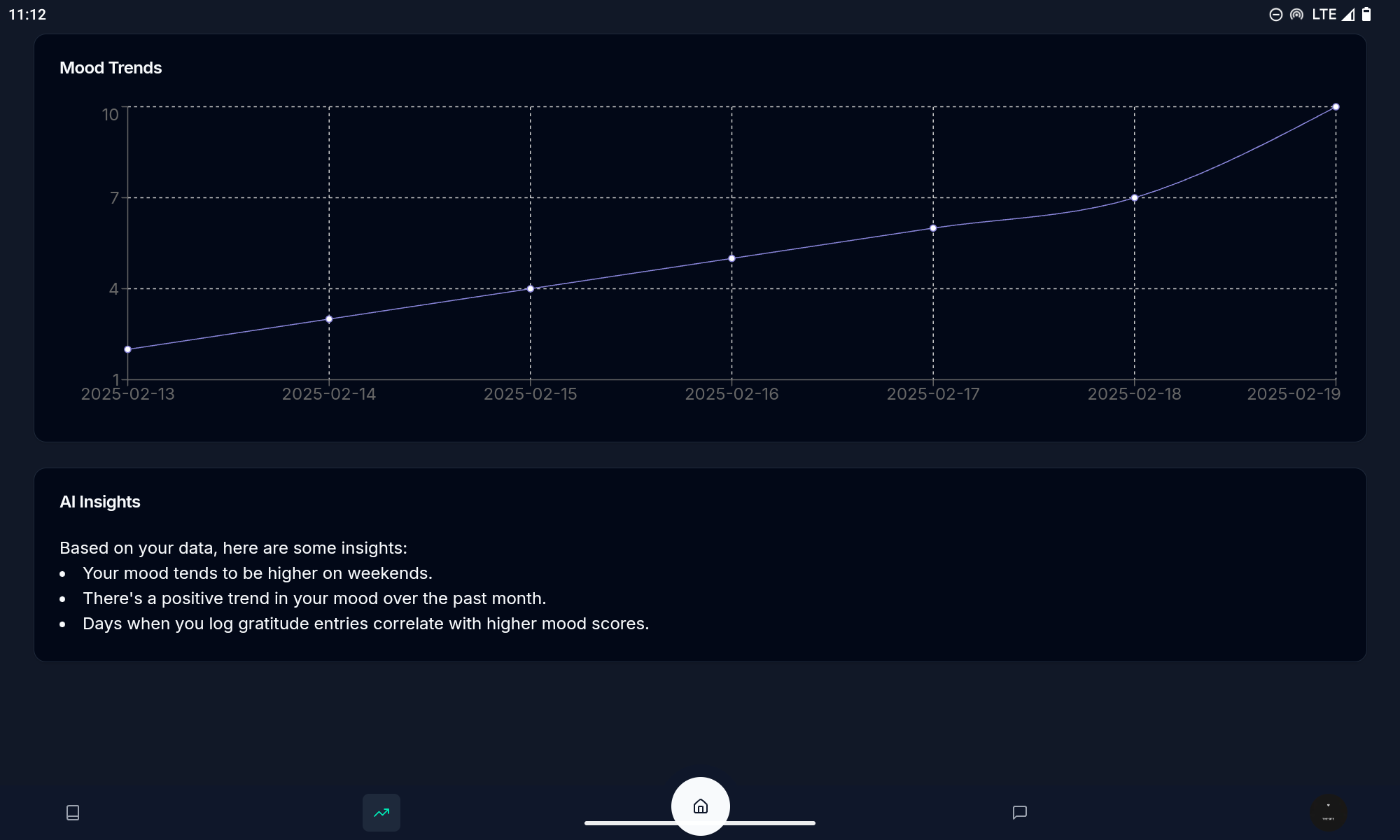This screenshot has height=840, width=1400.
Task: Open the journal book icon
Action: (x=73, y=812)
